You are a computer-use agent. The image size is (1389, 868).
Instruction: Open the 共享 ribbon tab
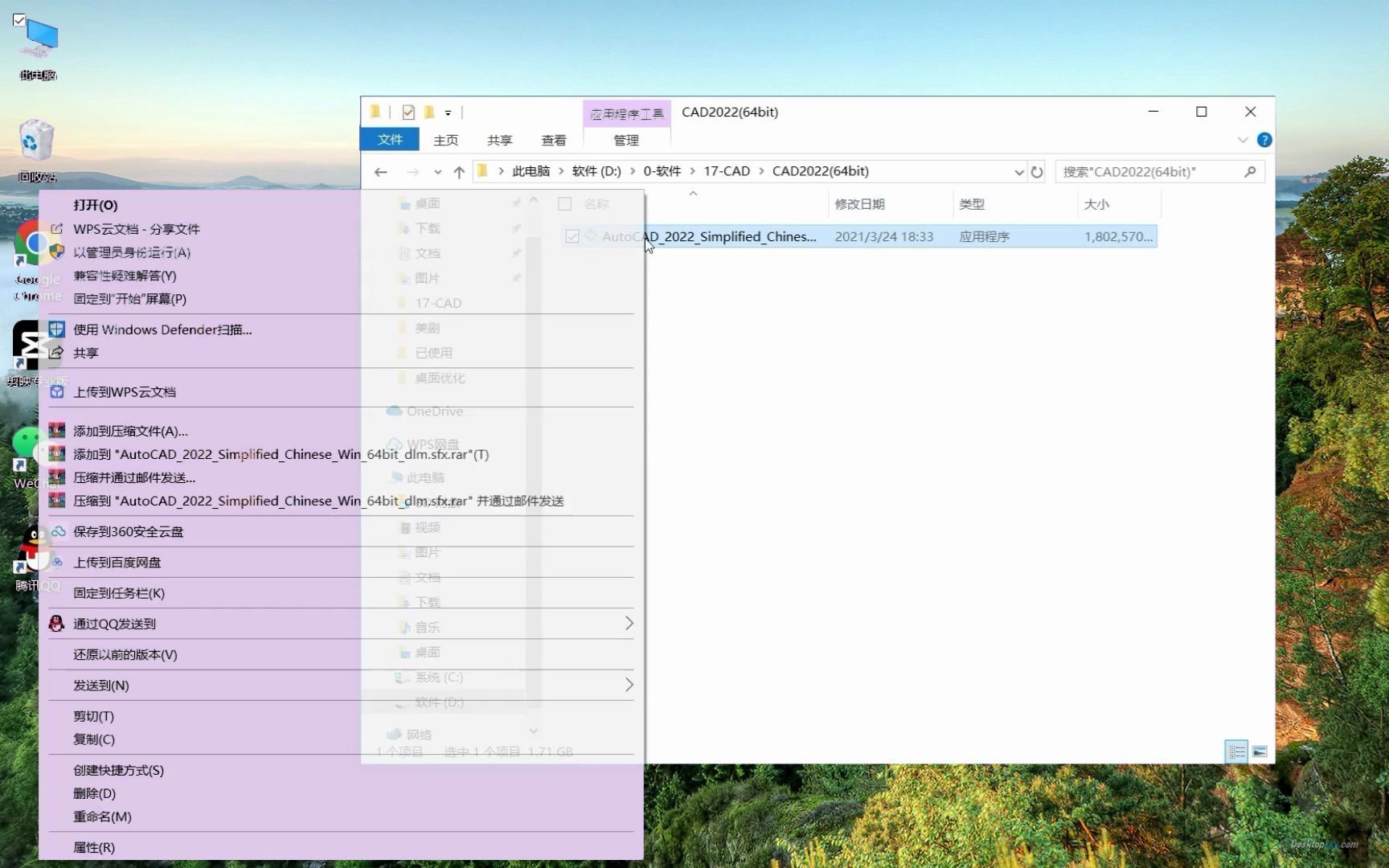point(499,140)
